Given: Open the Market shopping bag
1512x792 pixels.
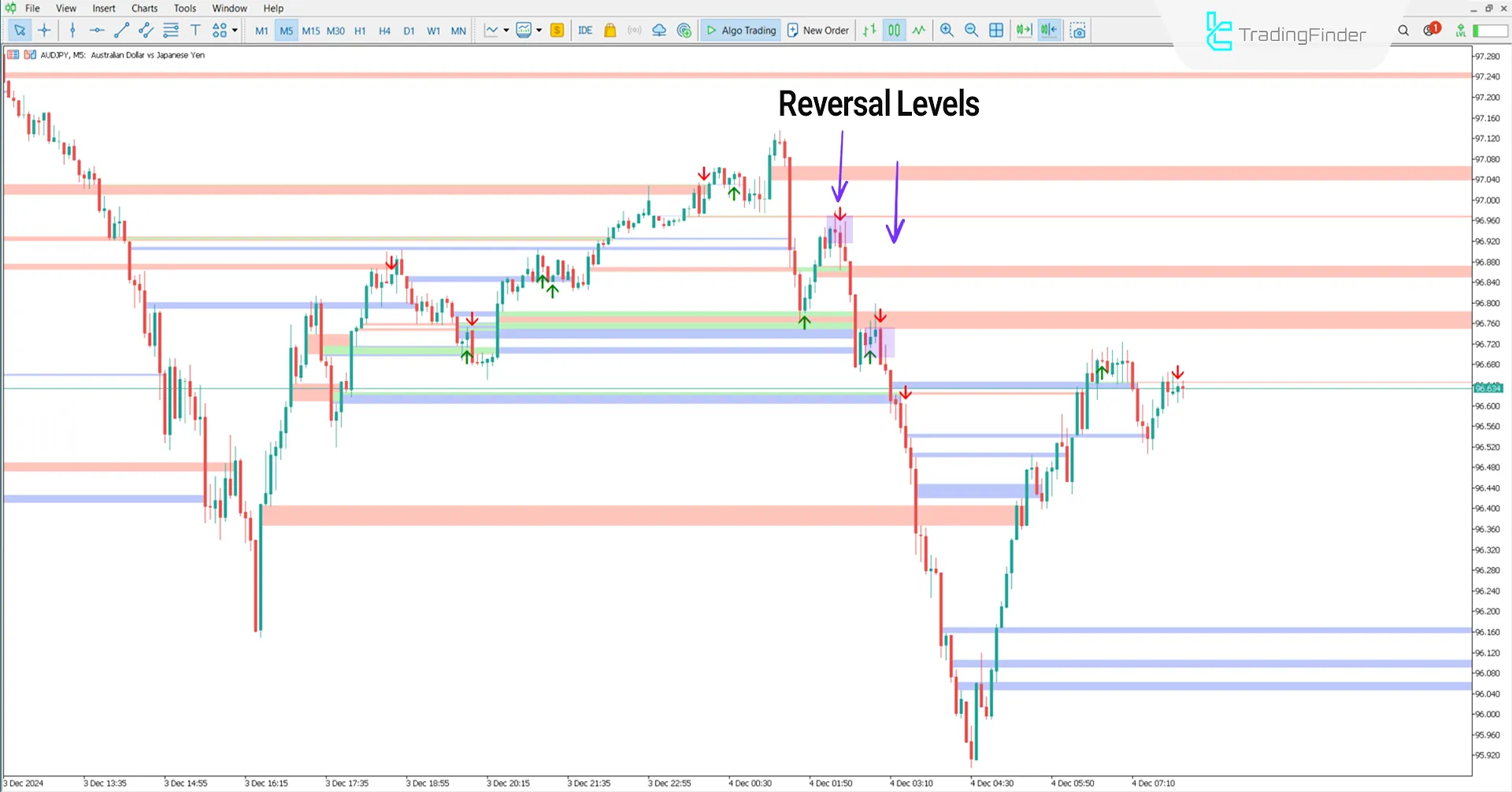Looking at the screenshot, I should pyautogui.click(x=610, y=30).
